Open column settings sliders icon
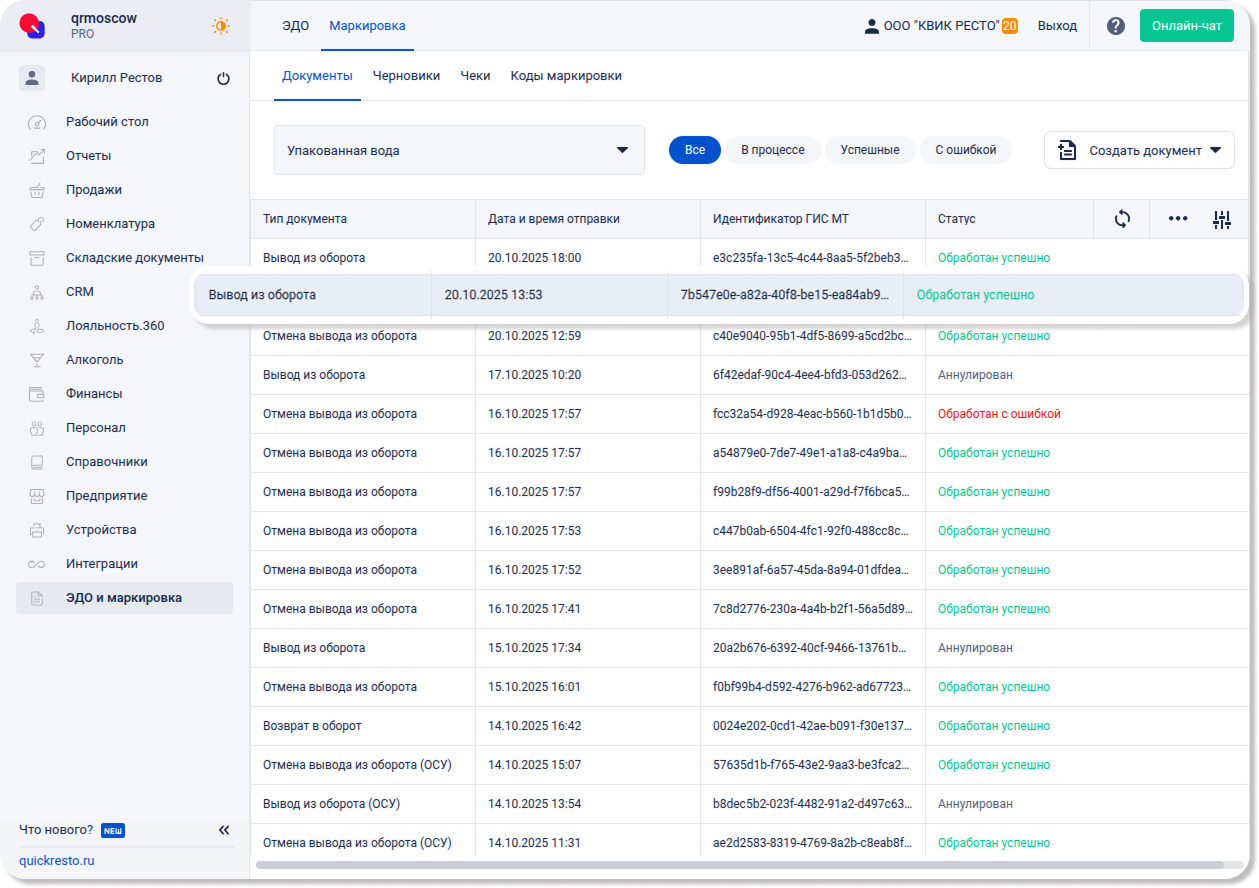The image size is (1259, 888). pos(1221,220)
